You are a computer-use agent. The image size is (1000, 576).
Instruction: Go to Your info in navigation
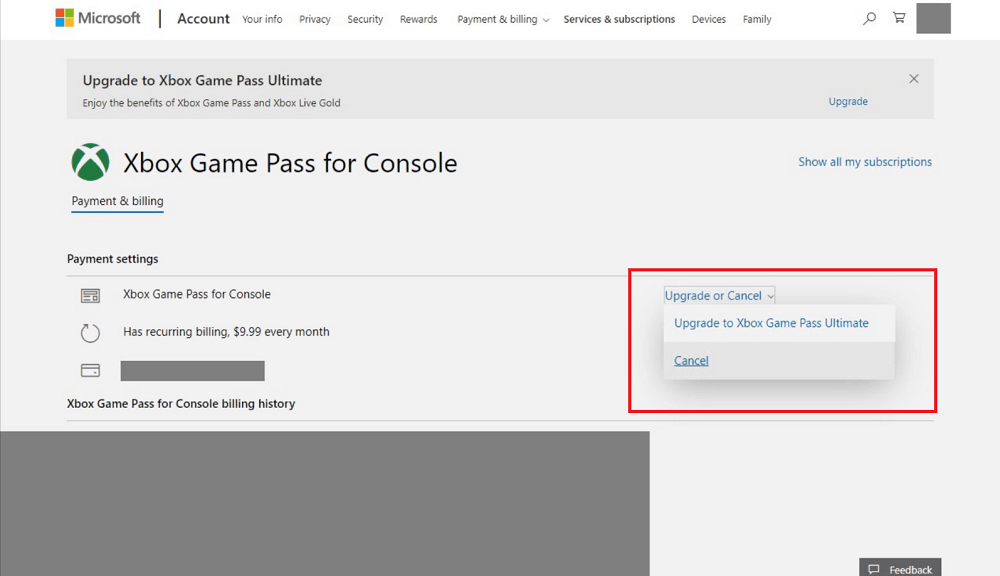[x=262, y=19]
